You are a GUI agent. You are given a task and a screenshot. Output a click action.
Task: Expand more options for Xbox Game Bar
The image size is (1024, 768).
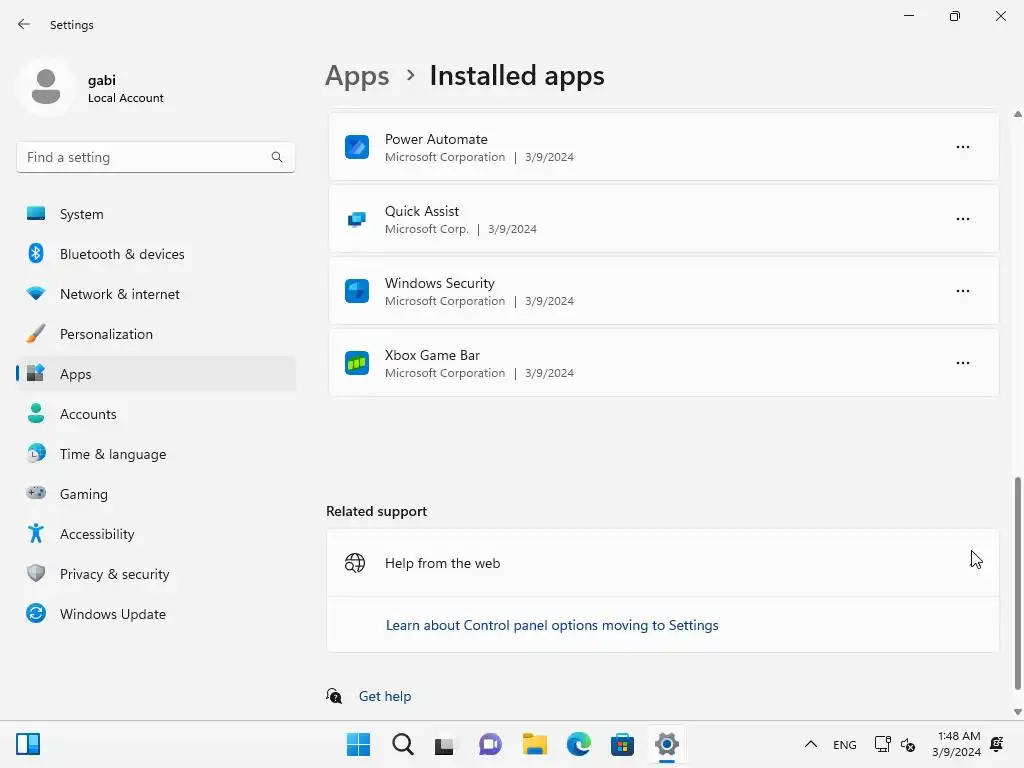pyautogui.click(x=962, y=363)
